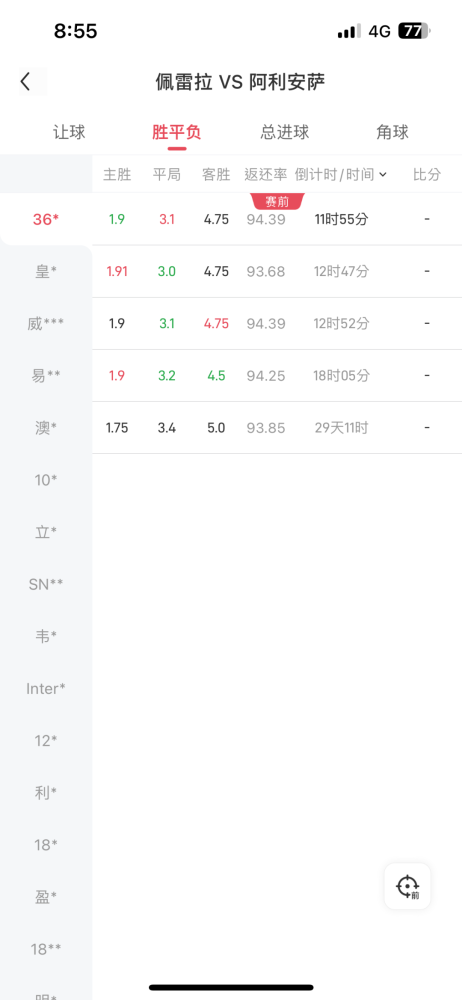Select SN** in the company sidebar

coord(46,584)
